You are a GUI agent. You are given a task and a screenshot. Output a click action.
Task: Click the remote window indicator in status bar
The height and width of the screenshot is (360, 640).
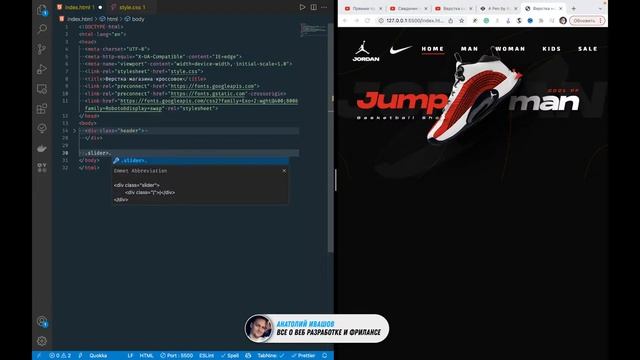click(39, 356)
